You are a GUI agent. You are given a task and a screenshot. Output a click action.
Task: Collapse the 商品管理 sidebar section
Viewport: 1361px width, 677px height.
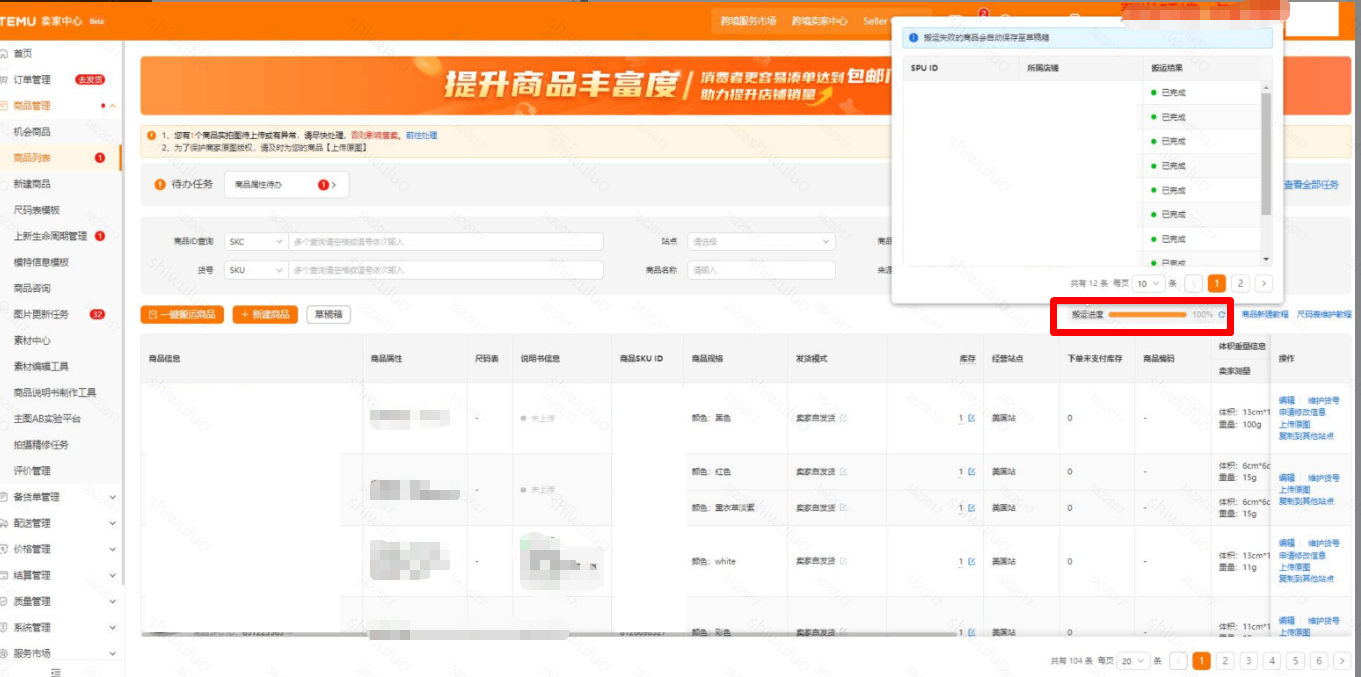(x=112, y=106)
